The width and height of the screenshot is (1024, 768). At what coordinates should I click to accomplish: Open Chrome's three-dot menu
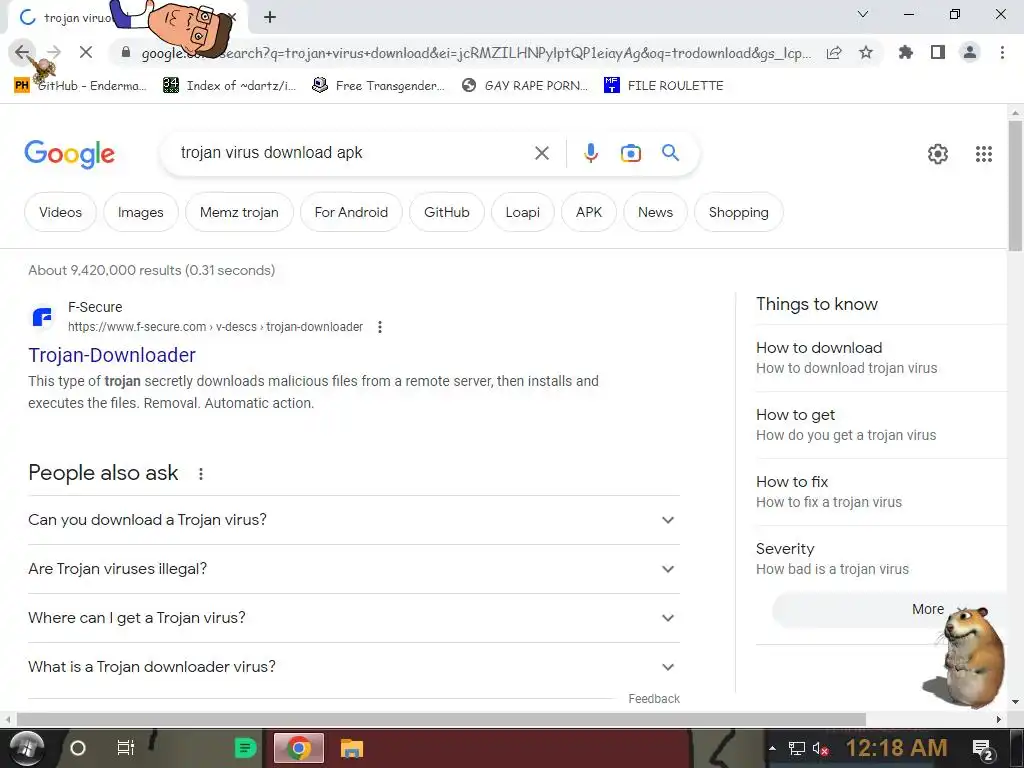pyautogui.click(x=1002, y=52)
